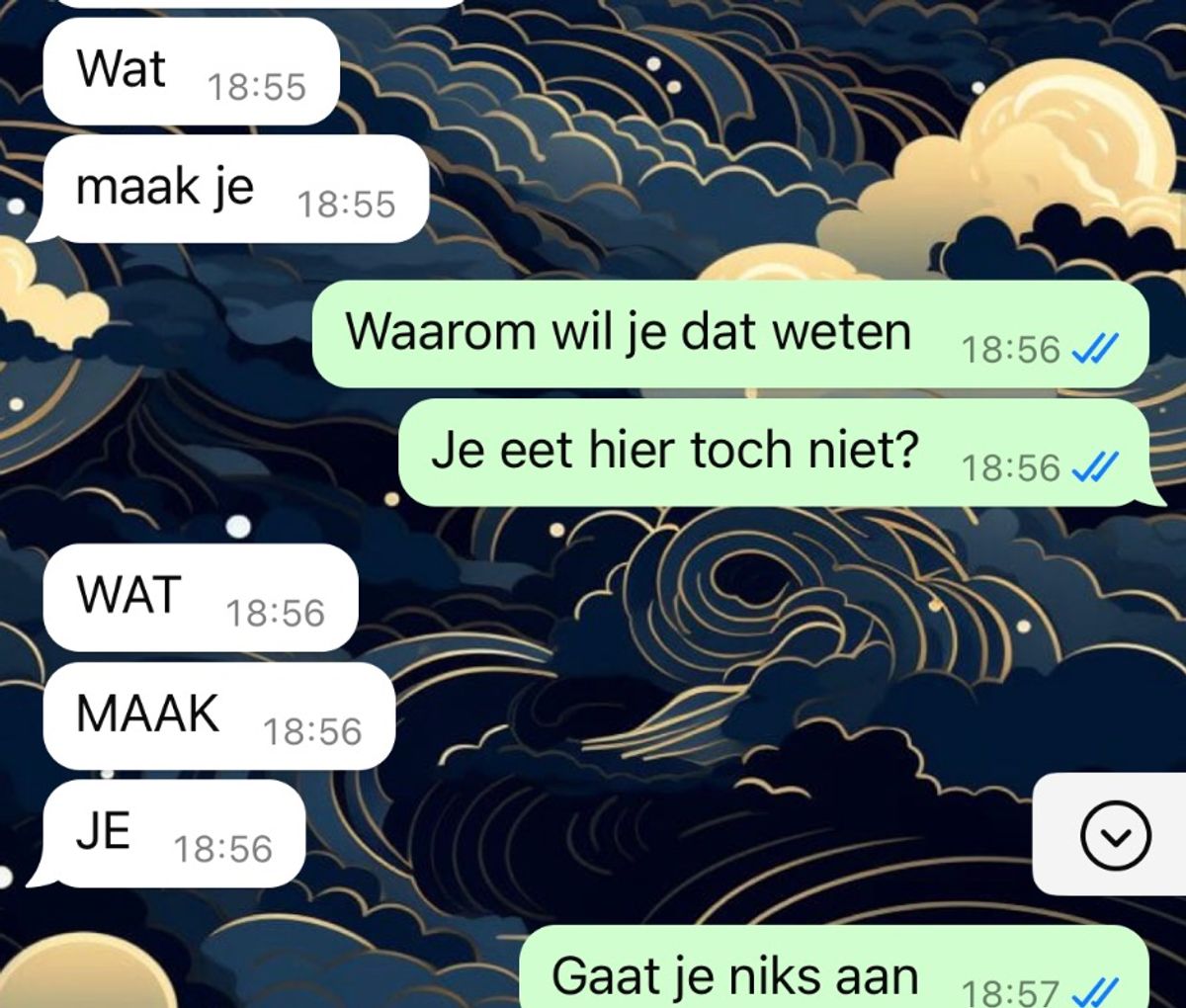Viewport: 1186px width, 1008px height.
Task: Select the 'Wat' message bubble
Action: [x=191, y=71]
